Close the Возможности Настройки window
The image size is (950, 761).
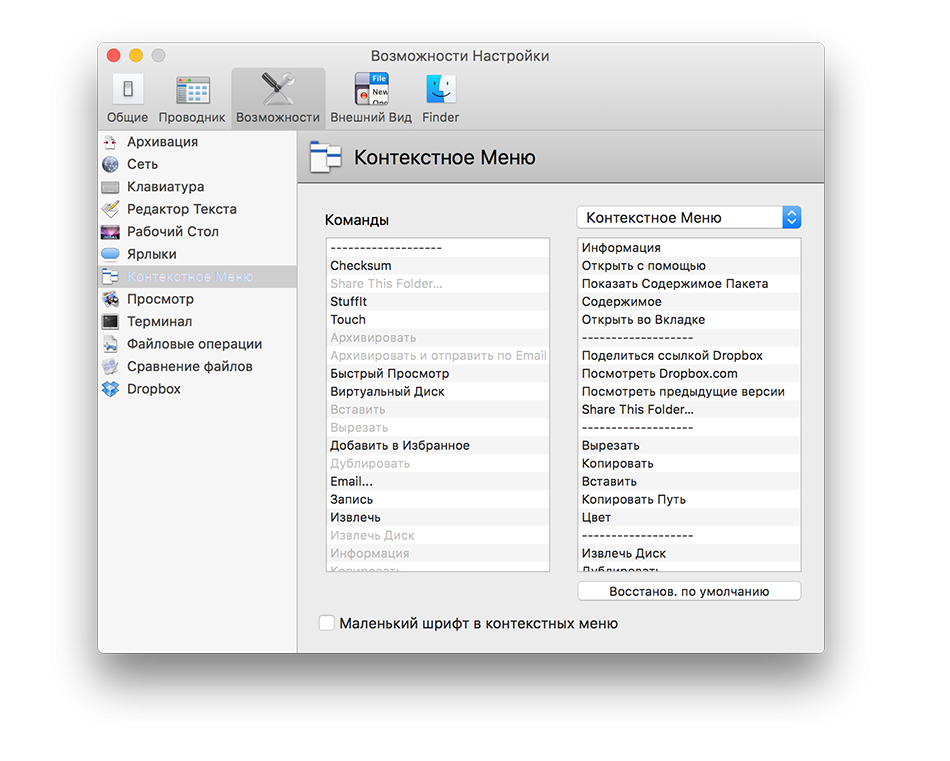113,55
